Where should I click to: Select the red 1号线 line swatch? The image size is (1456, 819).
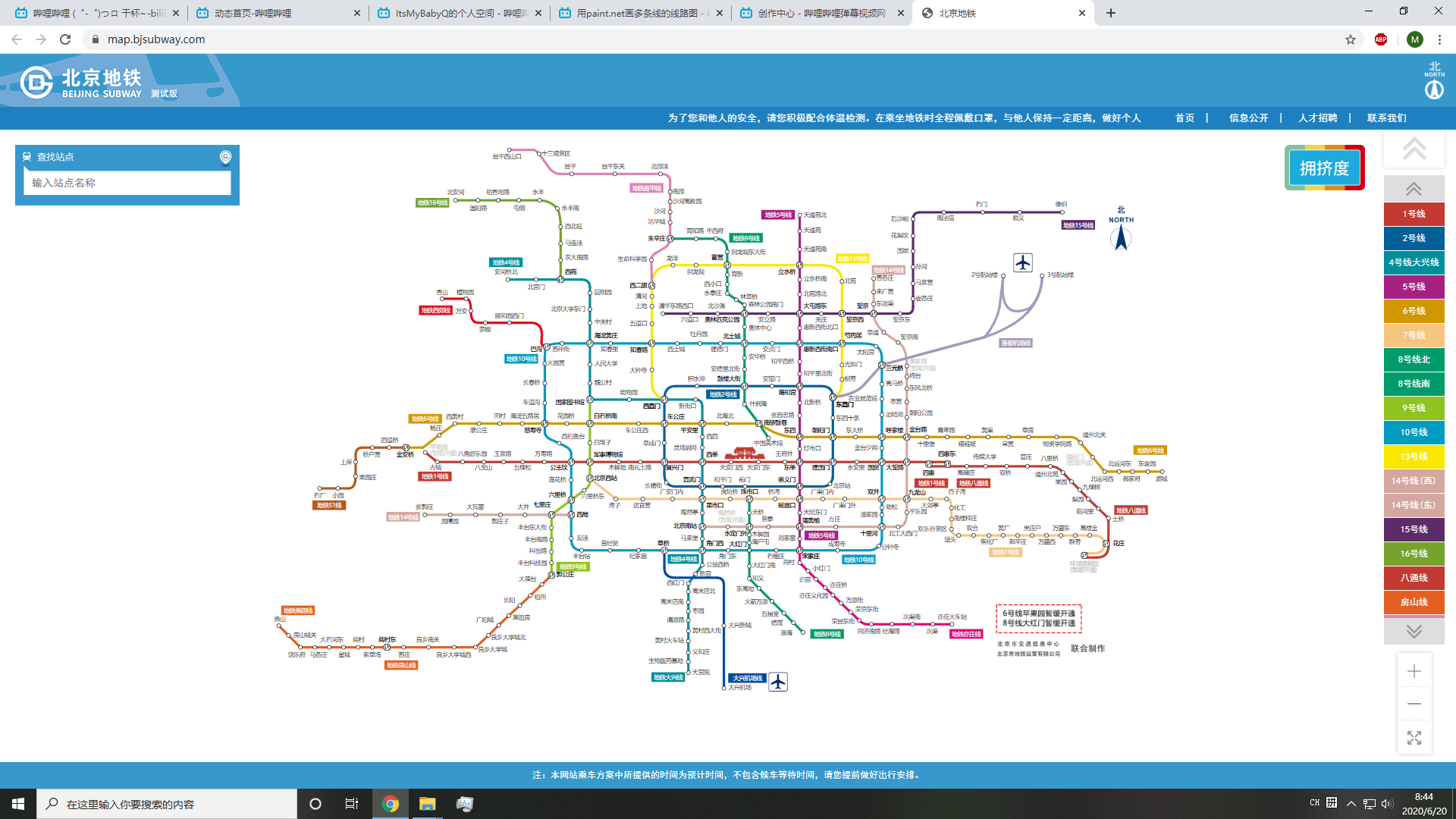1414,214
